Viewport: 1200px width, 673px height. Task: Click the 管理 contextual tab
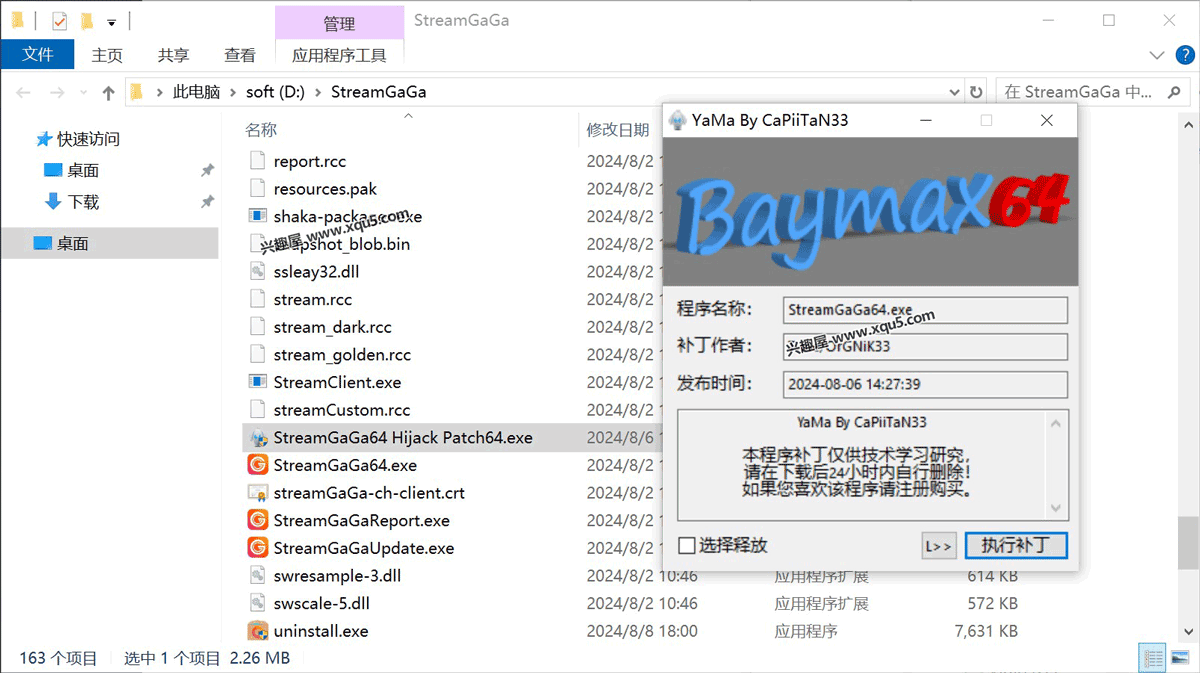(x=339, y=22)
